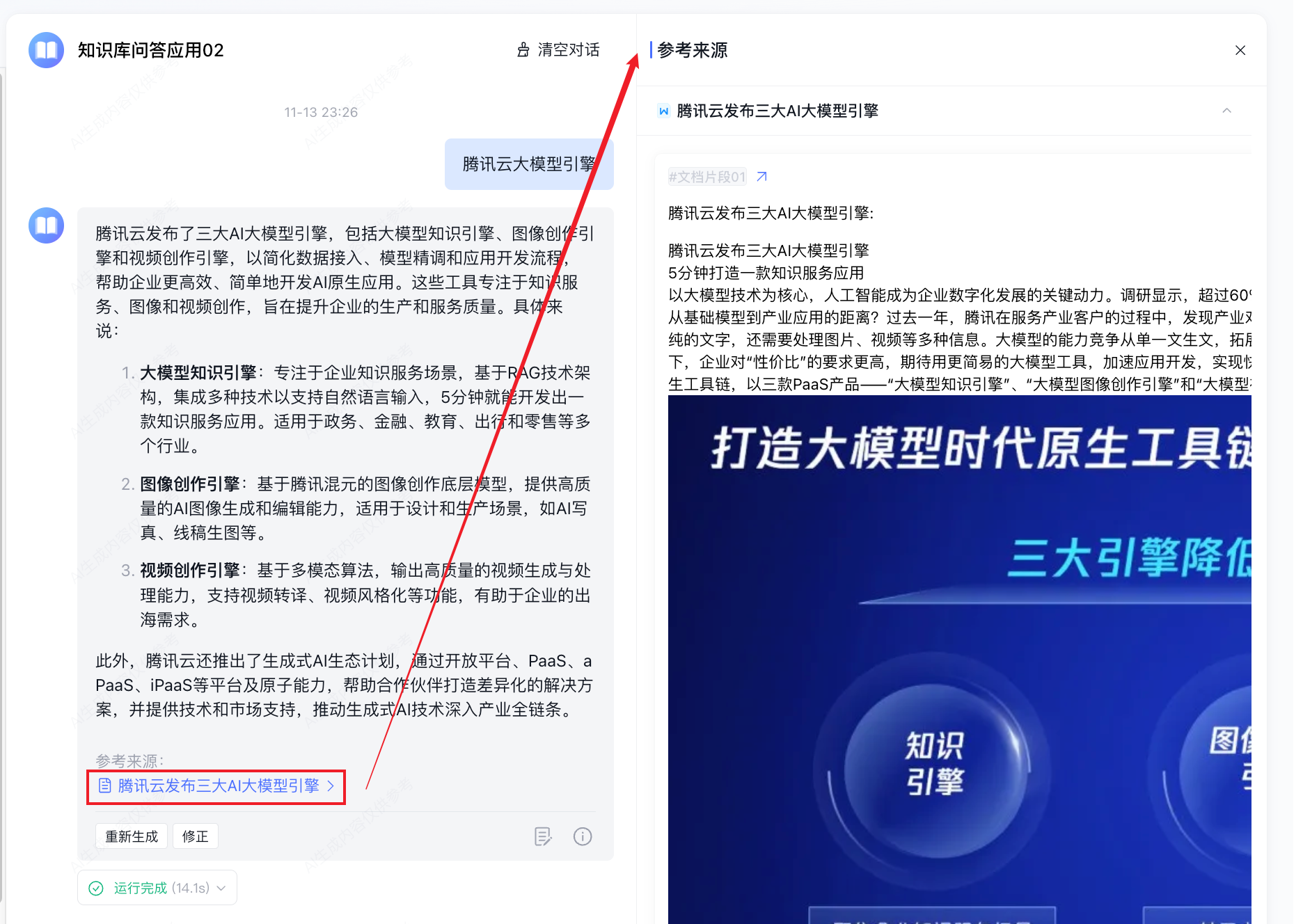This screenshot has width=1303, height=924.
Task: Open document fragment 01 external link arrow
Action: 761,177
